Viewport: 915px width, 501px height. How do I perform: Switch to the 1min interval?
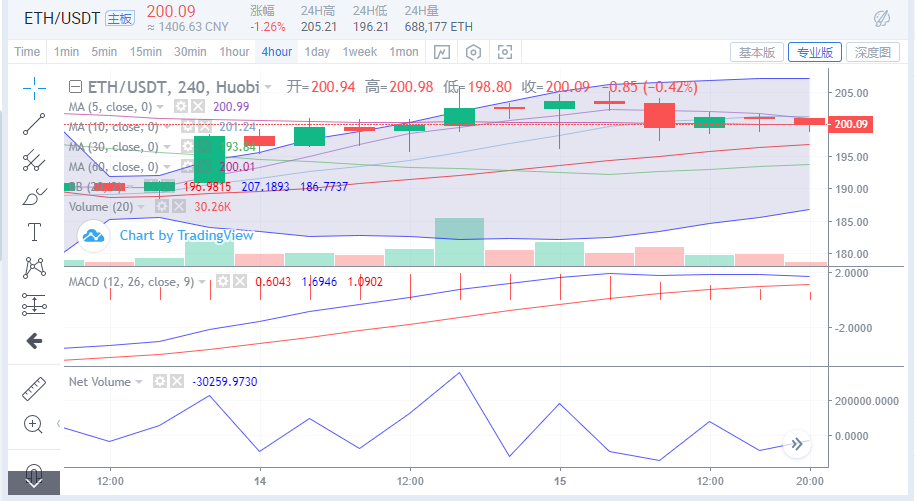click(67, 52)
